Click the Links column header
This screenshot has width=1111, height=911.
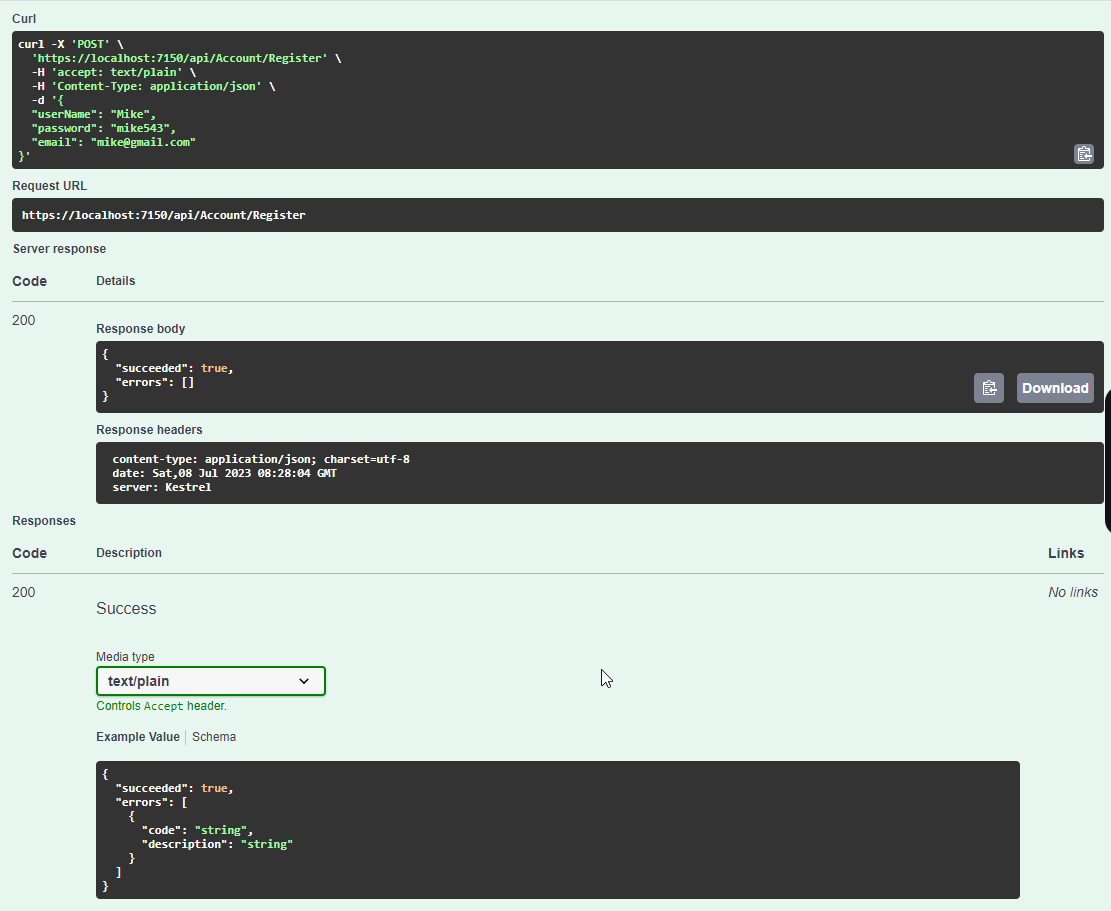(1066, 553)
